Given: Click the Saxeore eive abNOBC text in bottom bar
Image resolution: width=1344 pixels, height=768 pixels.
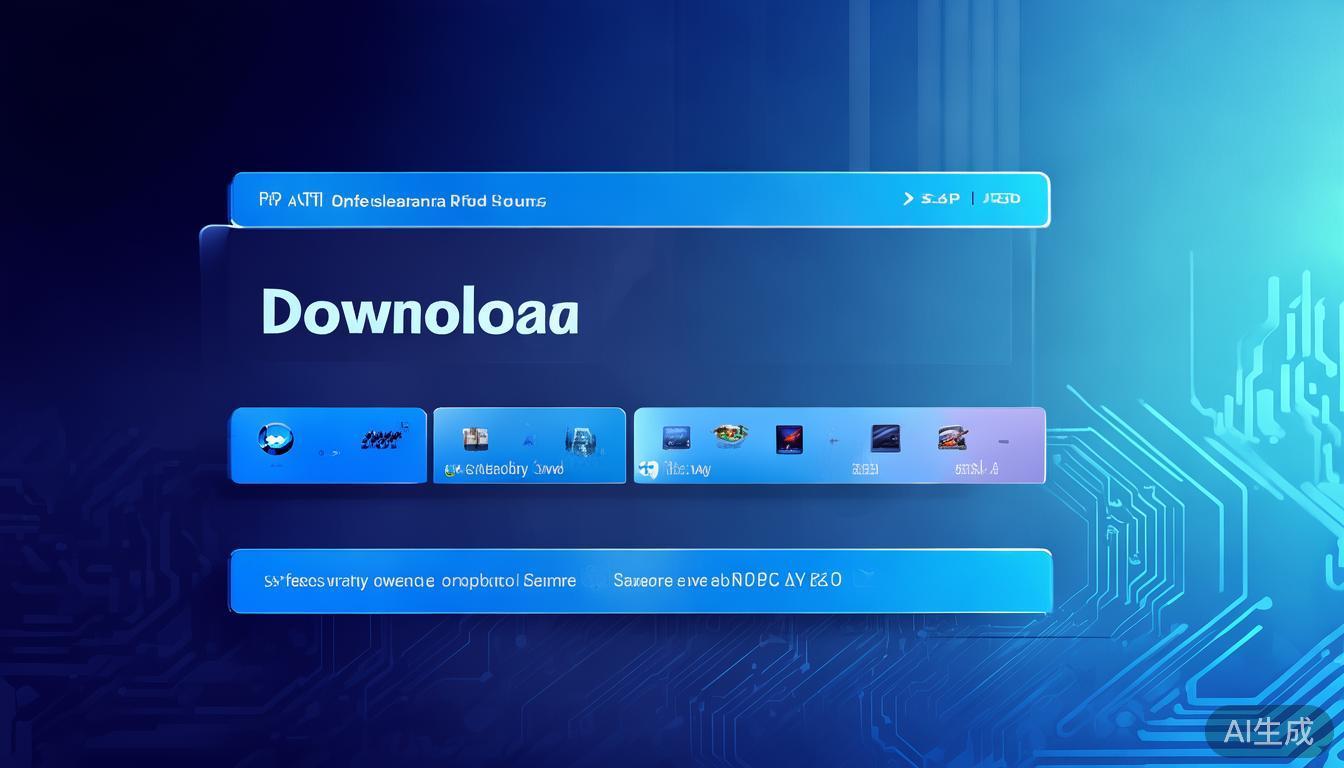Looking at the screenshot, I should [727, 580].
